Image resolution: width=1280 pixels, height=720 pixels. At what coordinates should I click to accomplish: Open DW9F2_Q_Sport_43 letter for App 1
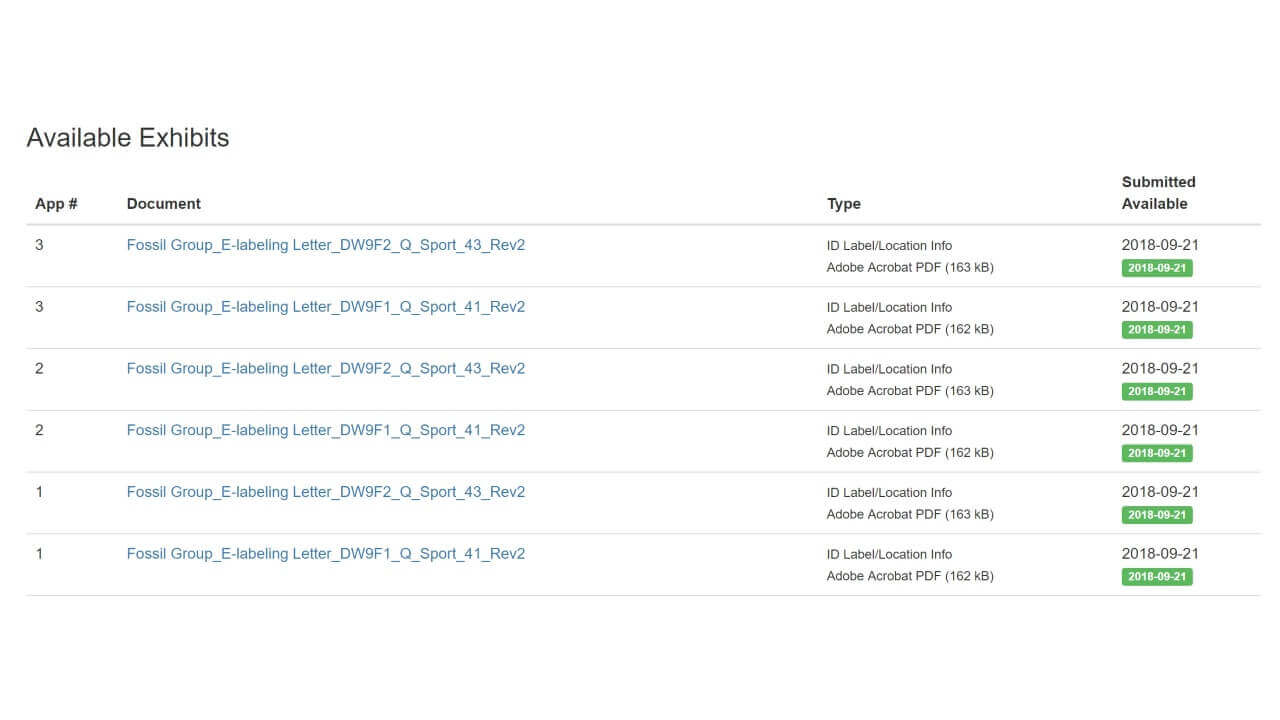click(325, 492)
